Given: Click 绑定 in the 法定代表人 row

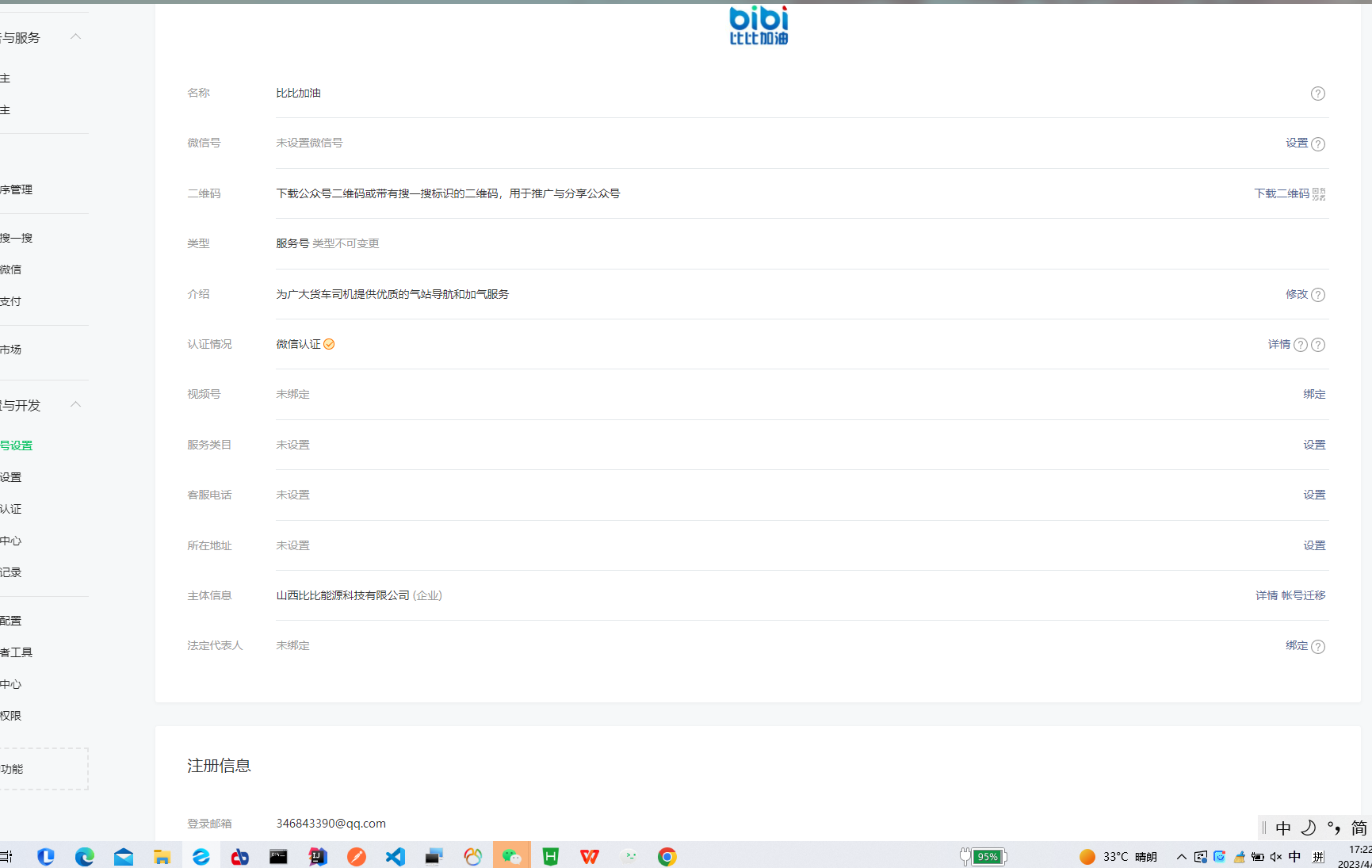Looking at the screenshot, I should [x=1297, y=645].
